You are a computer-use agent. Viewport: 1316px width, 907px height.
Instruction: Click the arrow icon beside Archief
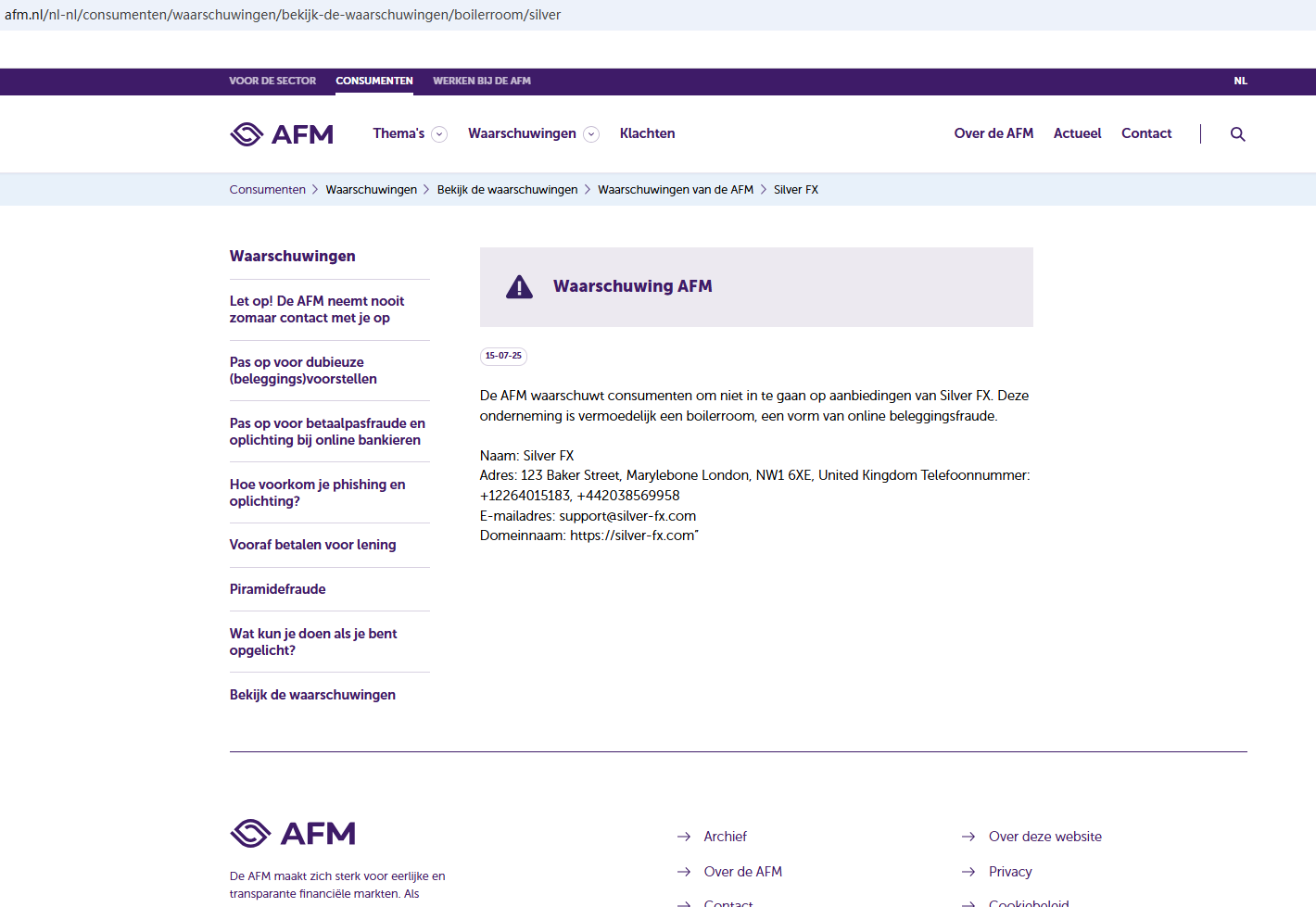(x=684, y=837)
